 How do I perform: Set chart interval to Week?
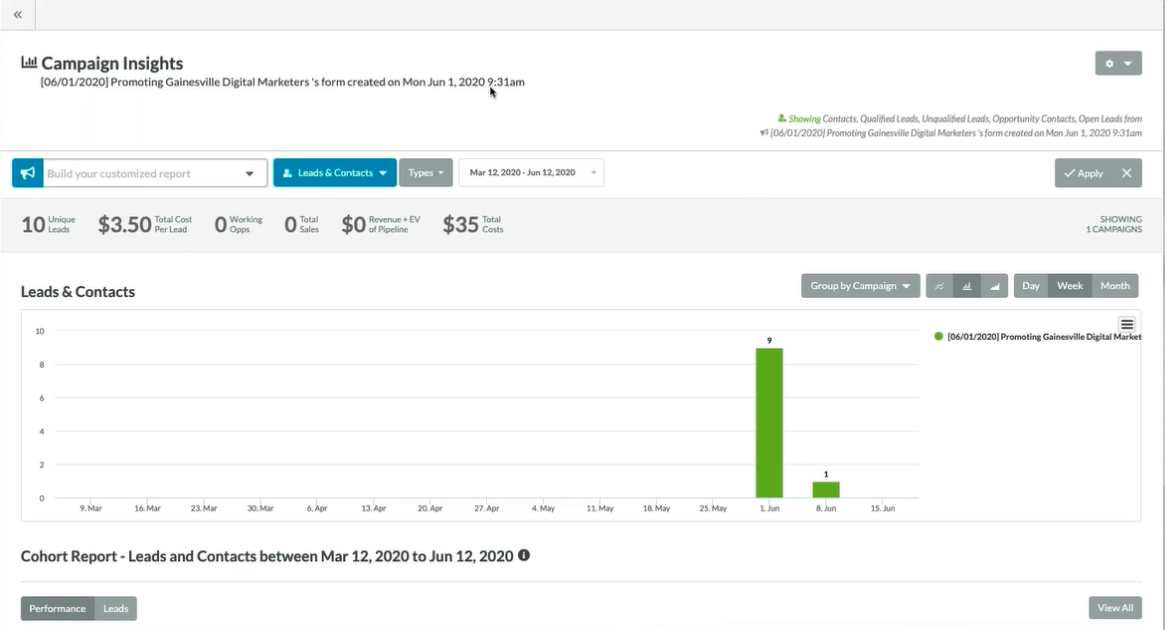[x=1070, y=286]
